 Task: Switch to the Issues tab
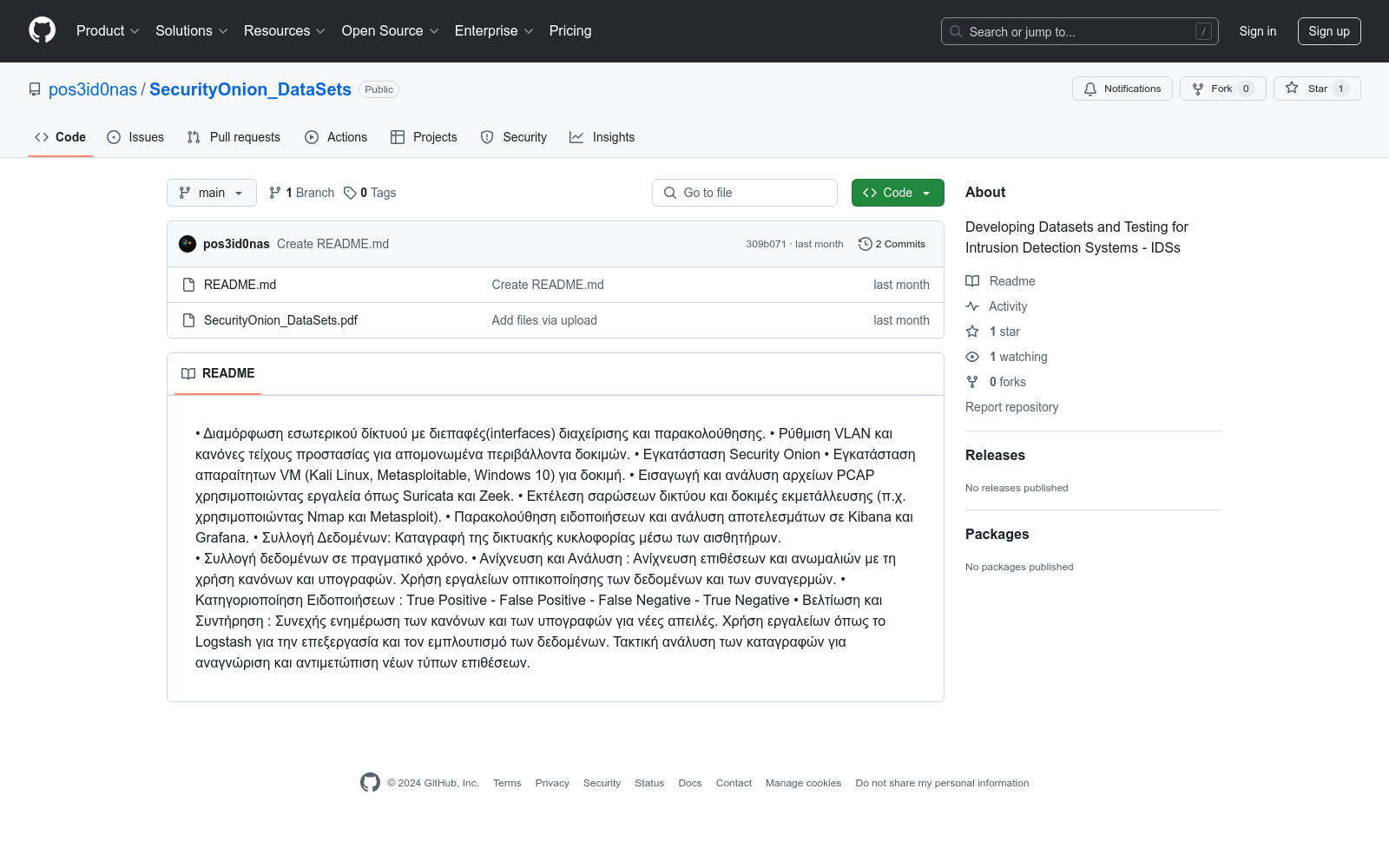click(135, 137)
